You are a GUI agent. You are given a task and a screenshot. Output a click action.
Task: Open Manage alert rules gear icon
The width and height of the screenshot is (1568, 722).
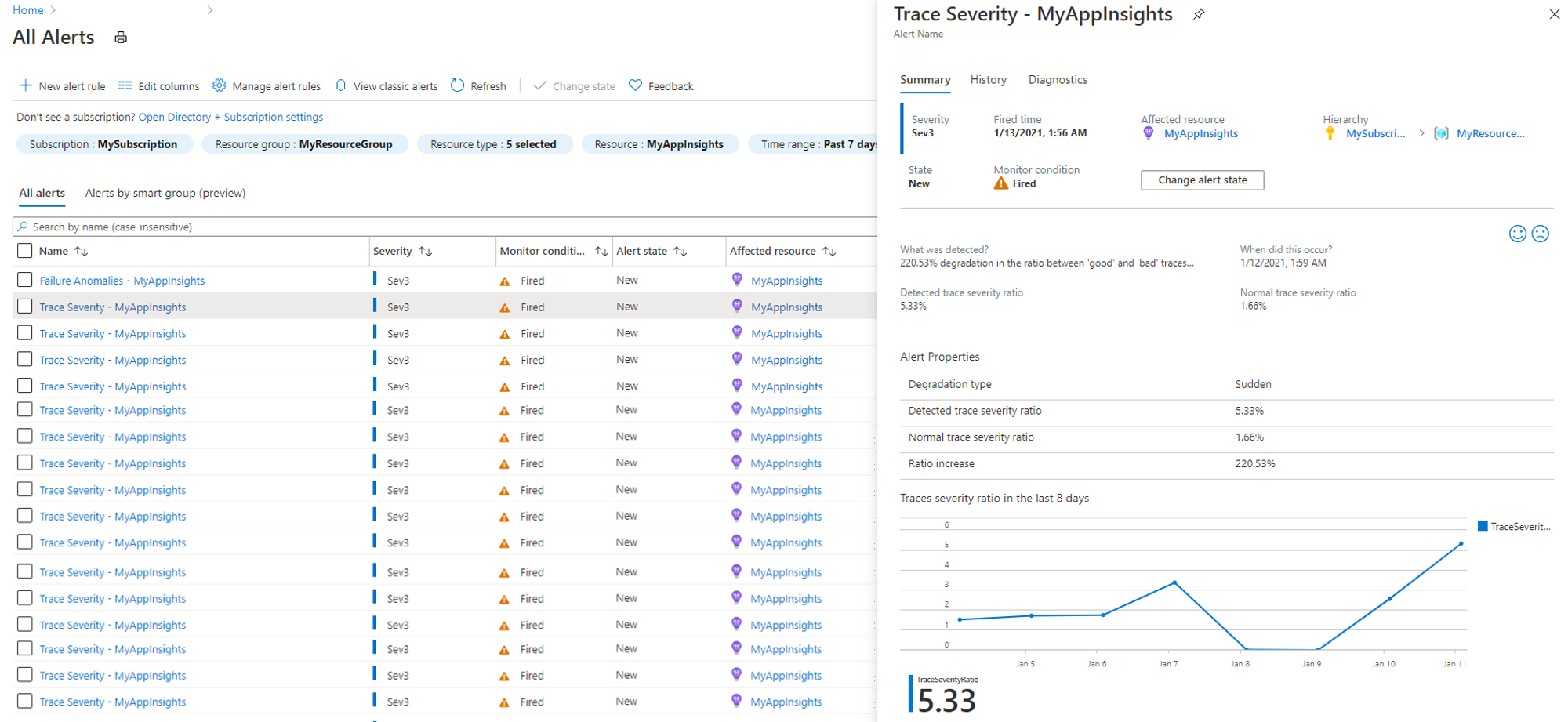tap(220, 85)
